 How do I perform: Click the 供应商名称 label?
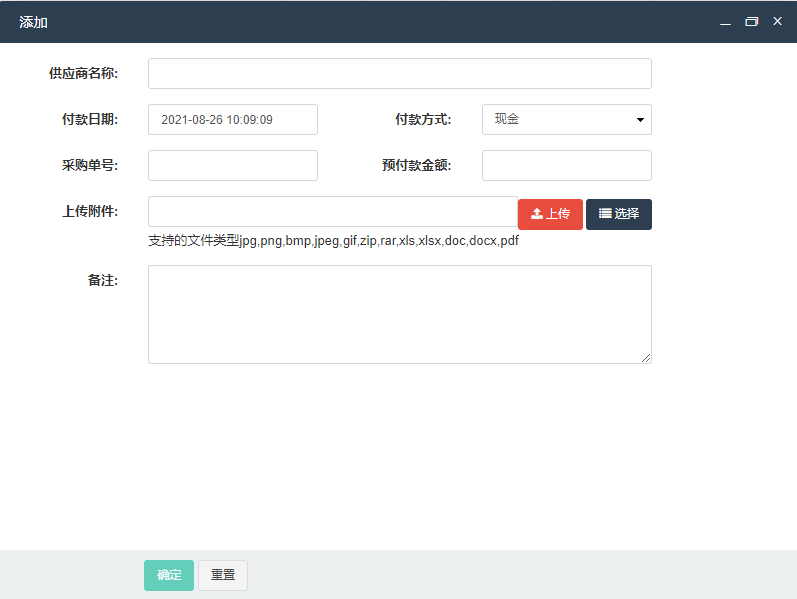[x=83, y=73]
